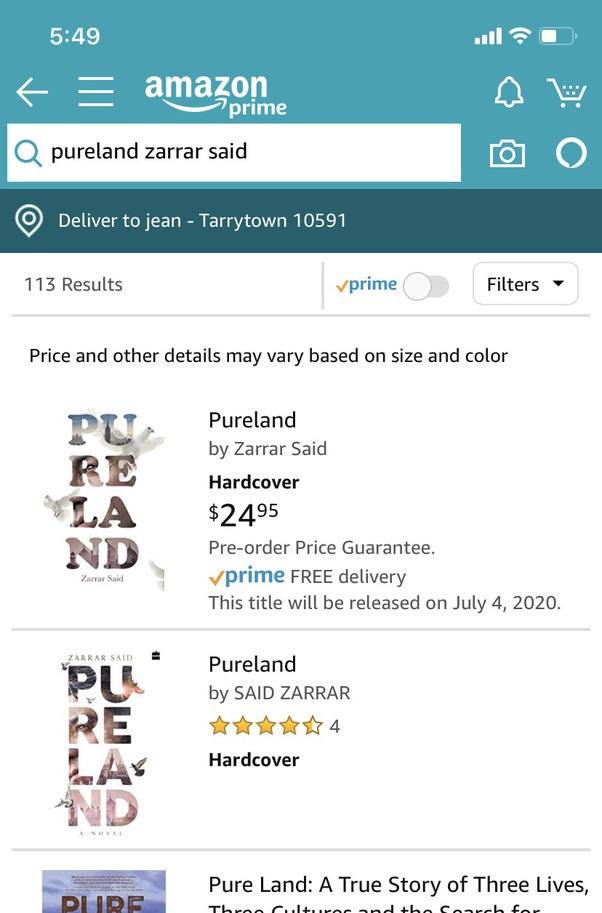
Task: Tap the search magnifier icon
Action: click(28, 152)
